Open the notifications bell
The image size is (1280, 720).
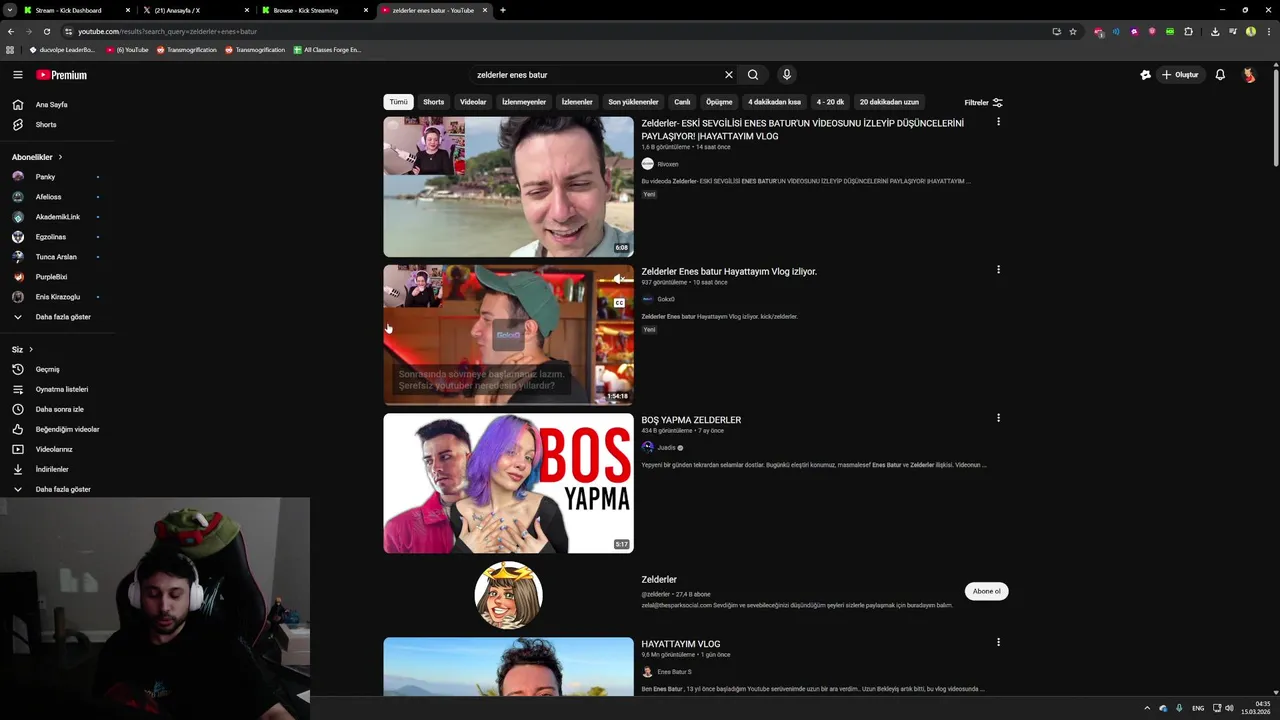[1220, 75]
